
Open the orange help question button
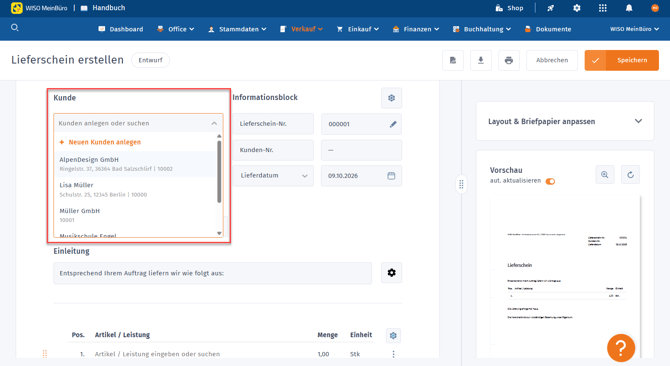tap(621, 348)
